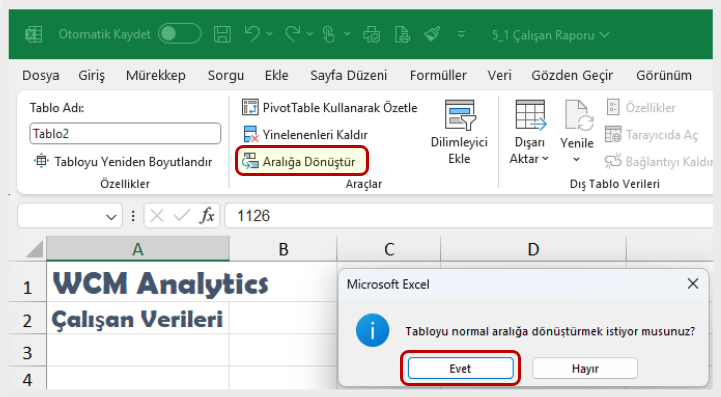
Task: Confirm with the Evet button
Action: pos(460,368)
